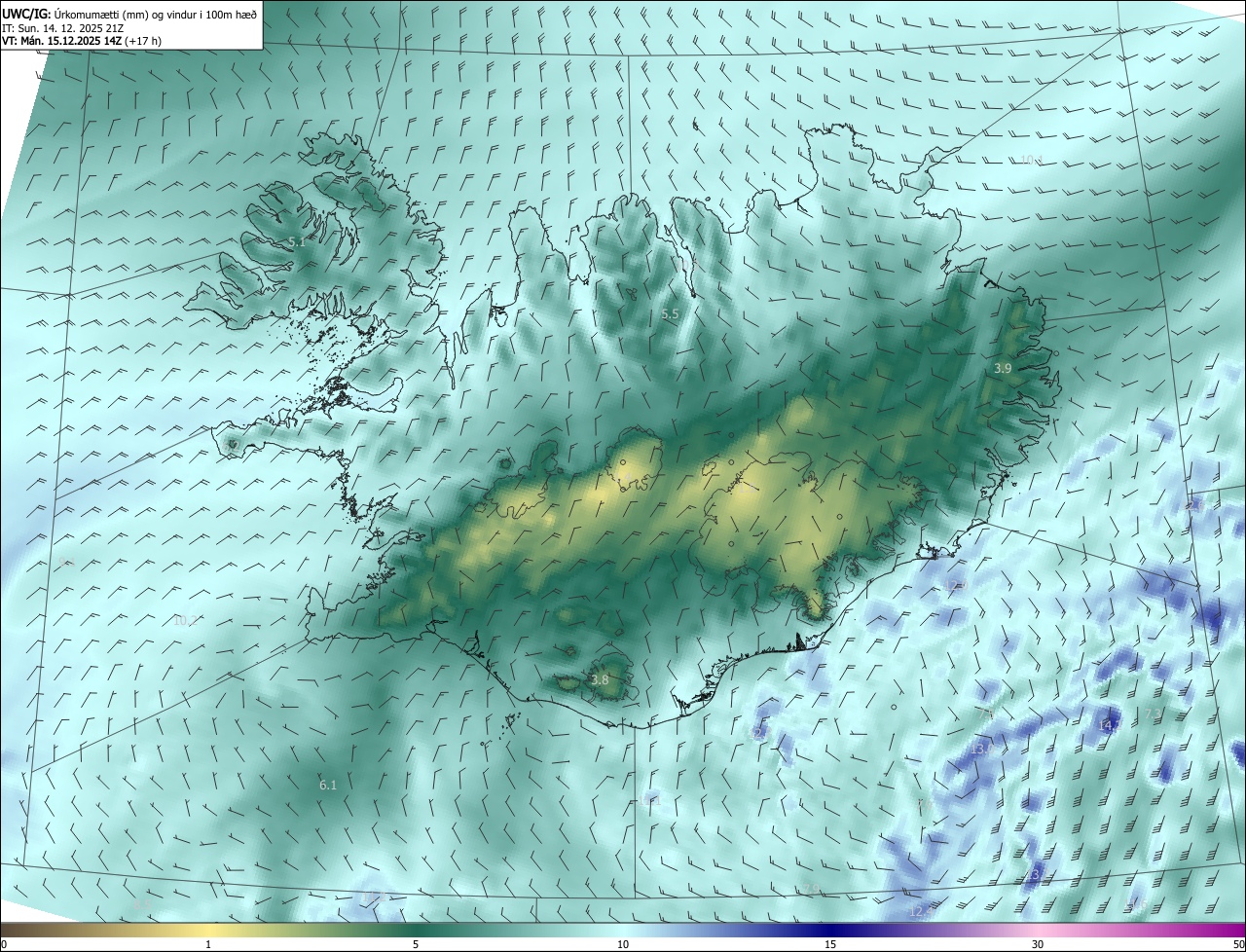The height and width of the screenshot is (952, 1246).
Task: Click the 12.4 value above the color bar
Action: (919, 912)
